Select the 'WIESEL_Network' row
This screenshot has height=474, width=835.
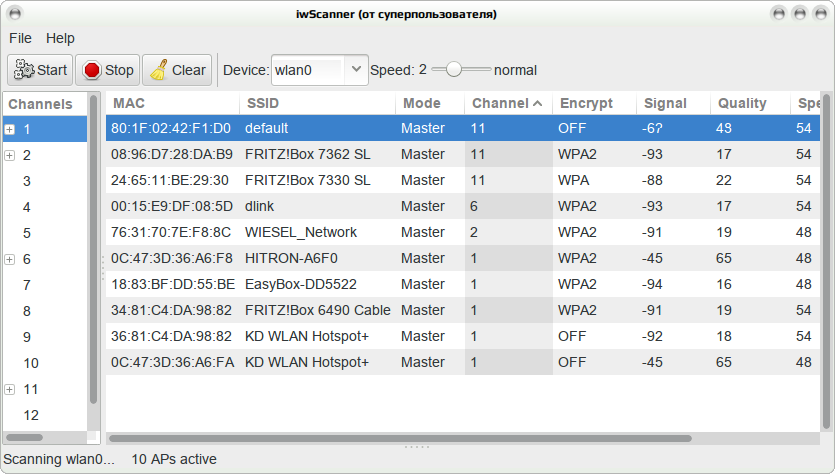point(462,232)
